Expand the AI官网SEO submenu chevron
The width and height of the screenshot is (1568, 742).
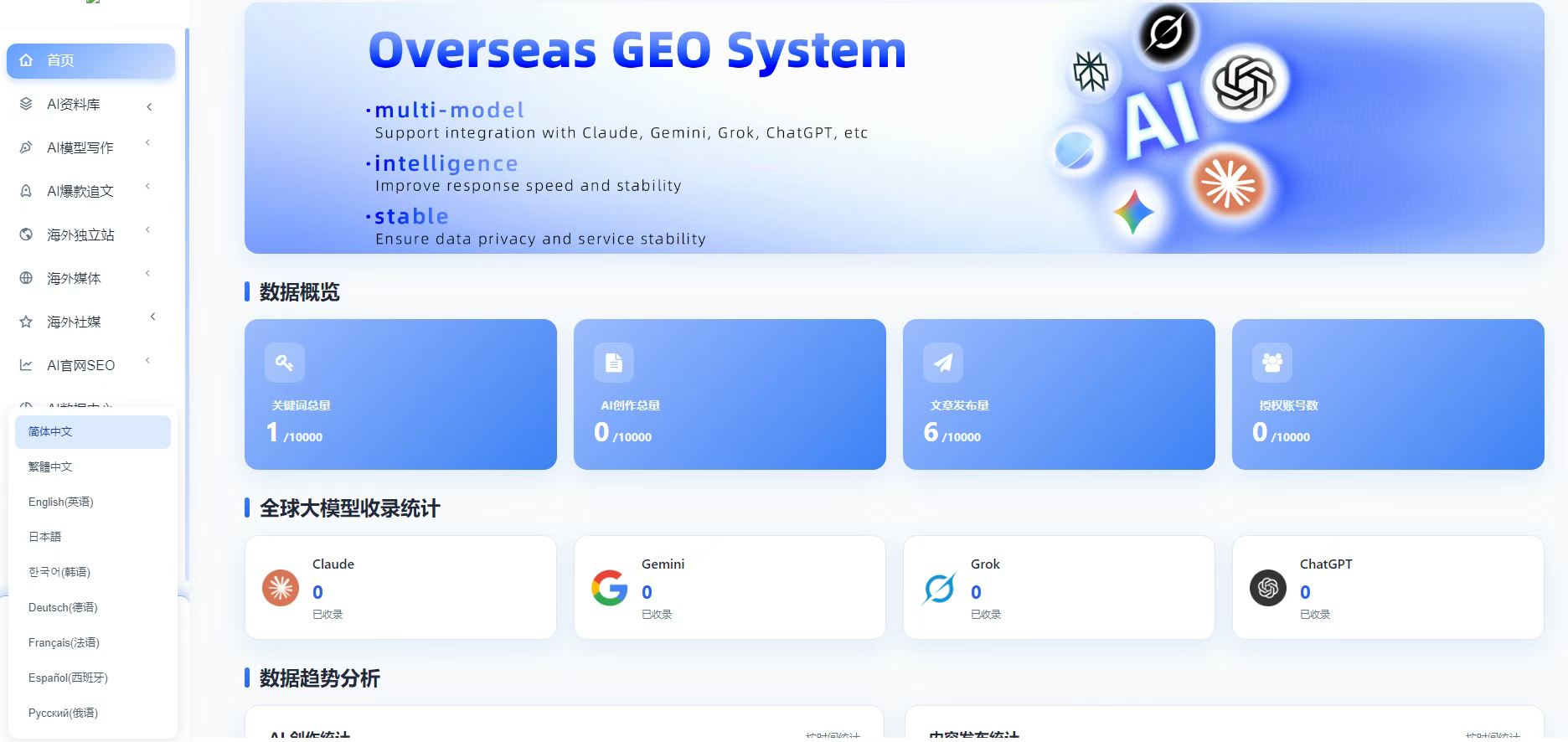147,360
